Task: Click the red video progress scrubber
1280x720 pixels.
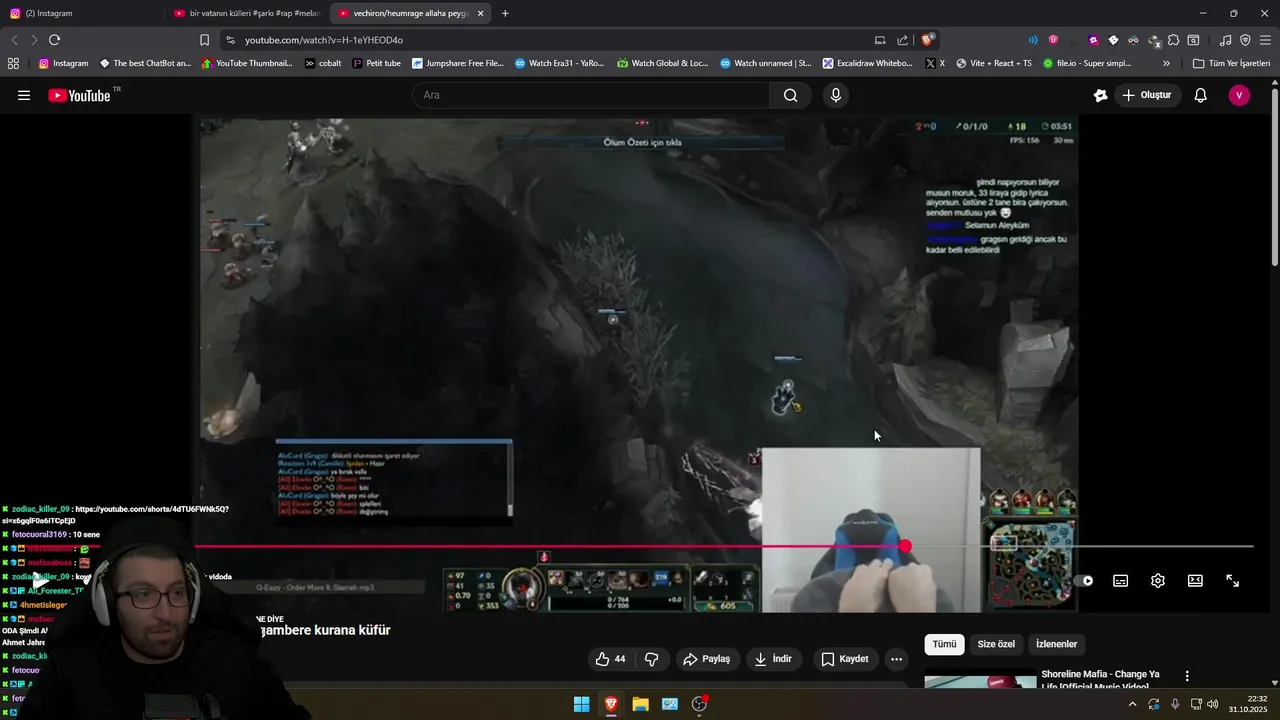Action: click(905, 546)
